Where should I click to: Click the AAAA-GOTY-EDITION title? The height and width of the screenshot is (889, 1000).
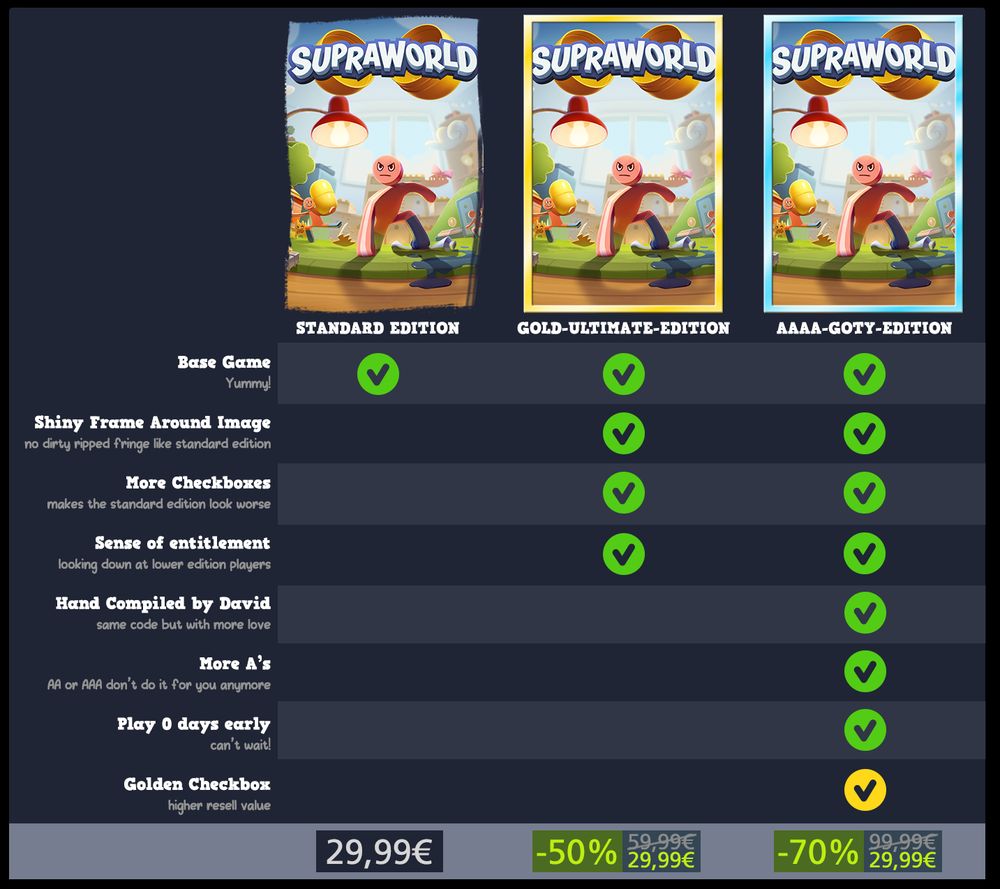(864, 328)
